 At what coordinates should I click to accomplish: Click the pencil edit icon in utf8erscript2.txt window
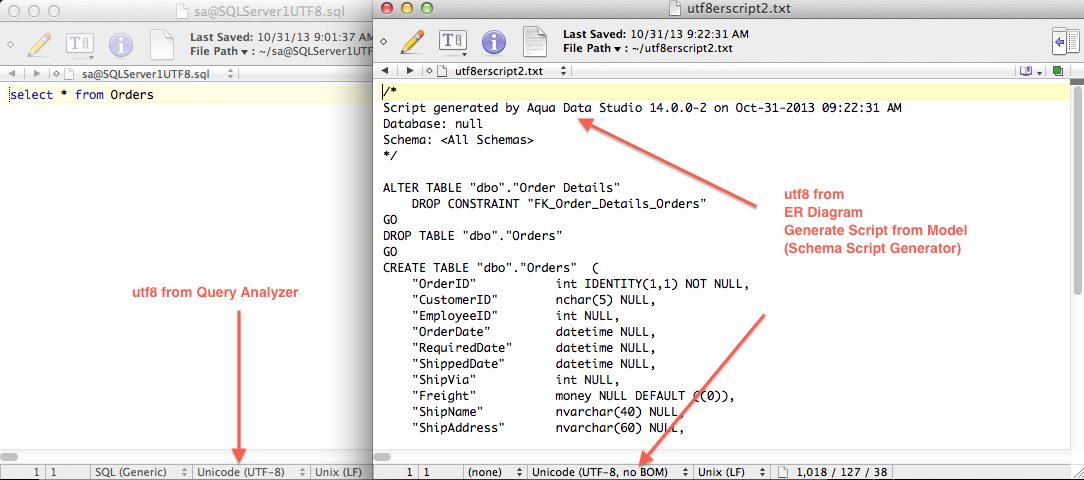click(x=412, y=42)
